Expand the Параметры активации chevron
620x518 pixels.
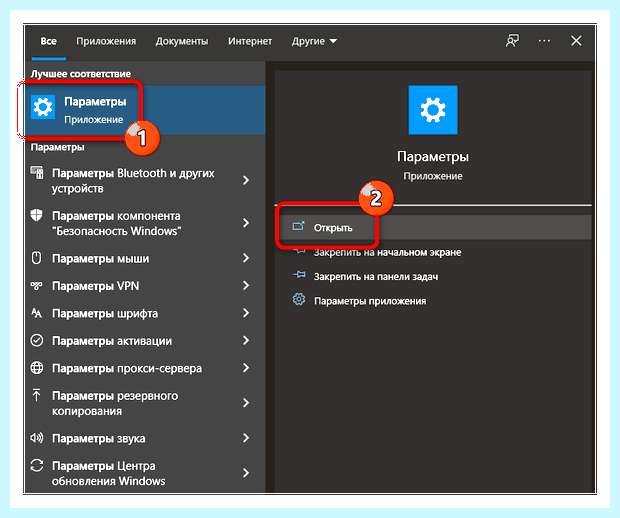[x=246, y=340]
